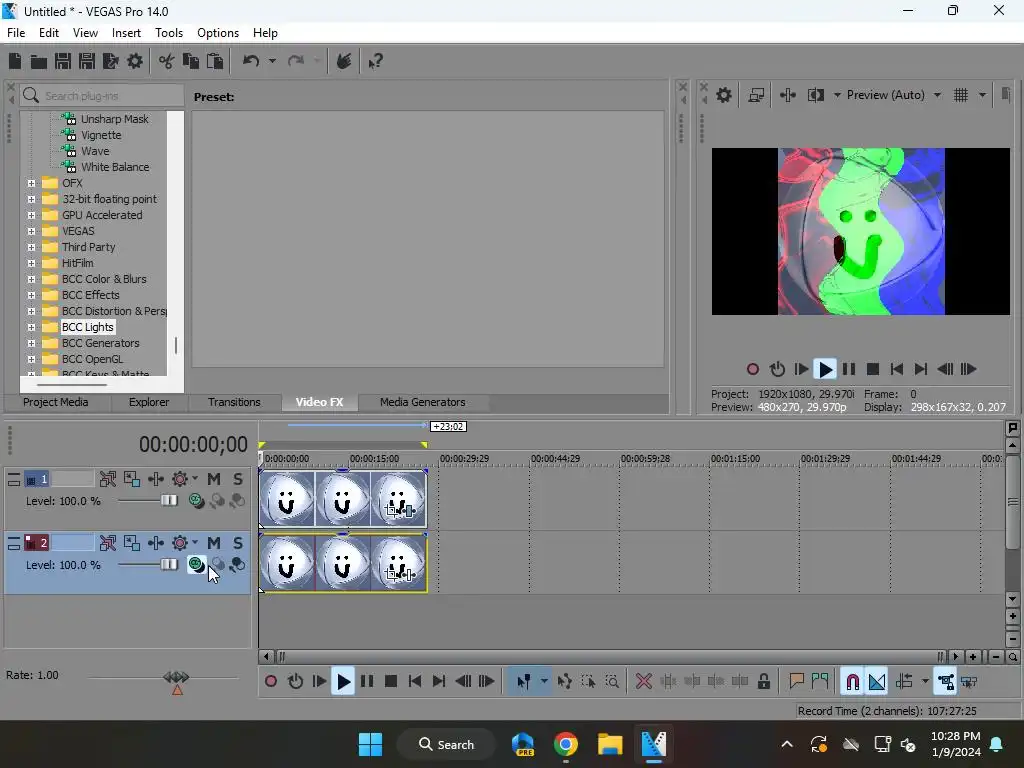Click the Insert Marker icon
Image resolution: width=1024 pixels, height=768 pixels.
[796, 682]
